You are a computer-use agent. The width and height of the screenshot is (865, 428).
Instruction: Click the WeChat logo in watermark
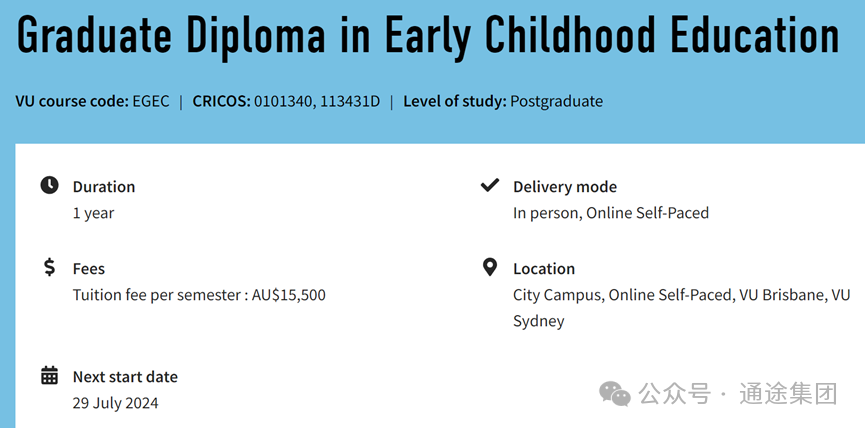[615, 394]
